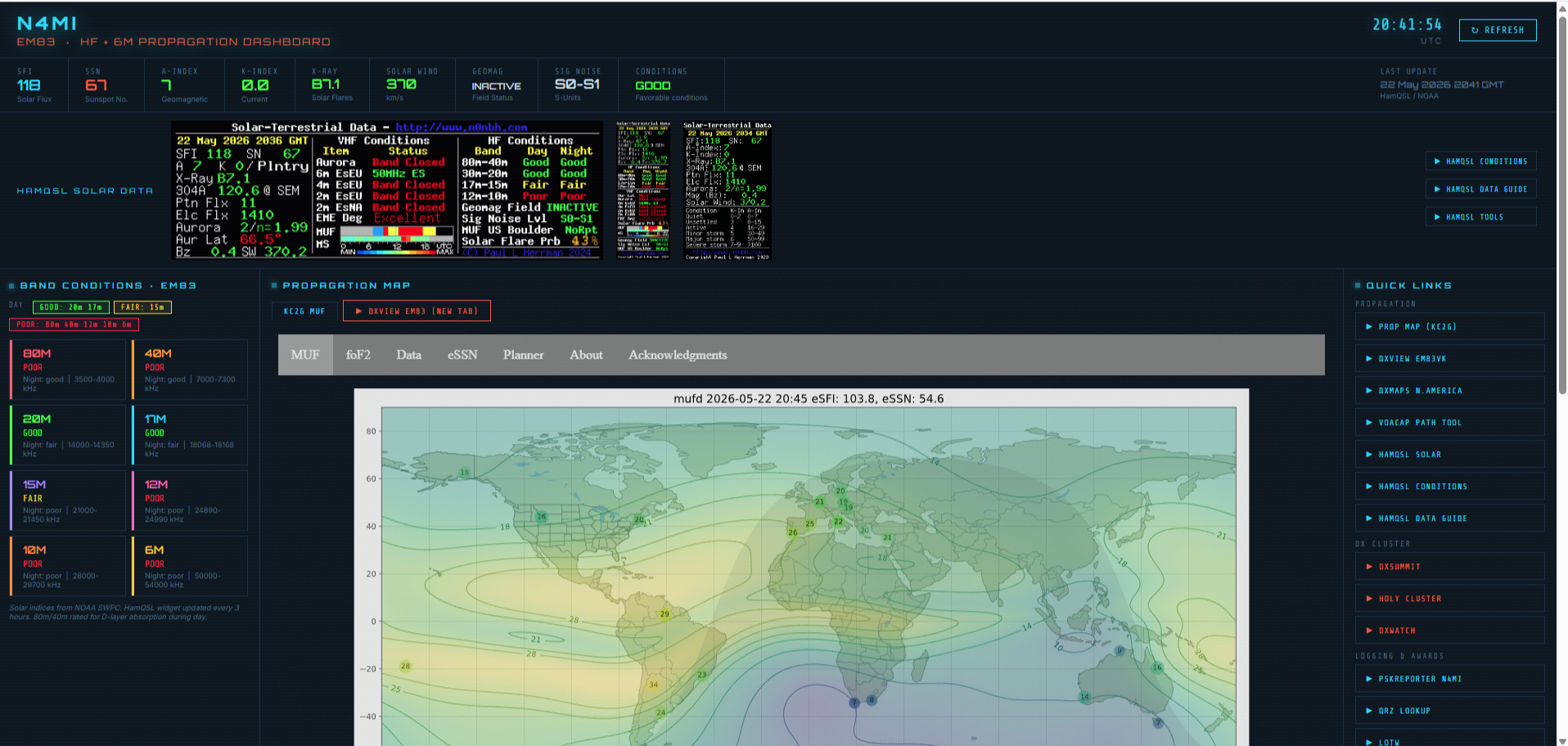Viewport: 1568px width, 746px height.
Task: Open the About tab
Action: [586, 355]
